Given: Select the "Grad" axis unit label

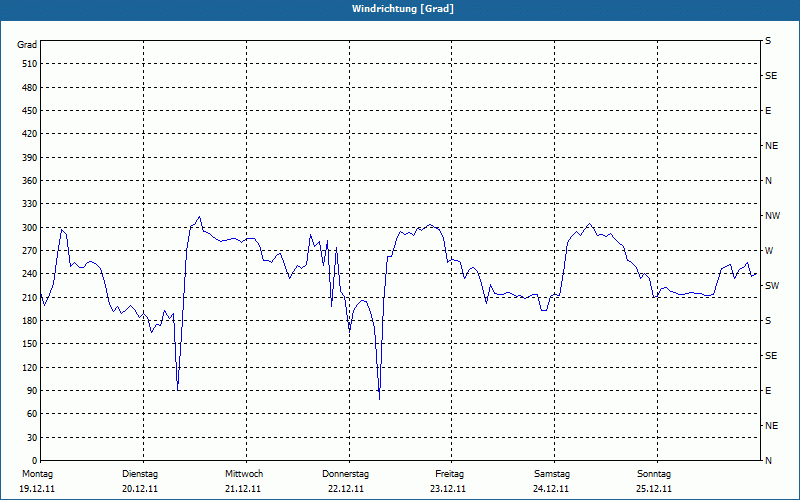Looking at the screenshot, I should 27,45.
